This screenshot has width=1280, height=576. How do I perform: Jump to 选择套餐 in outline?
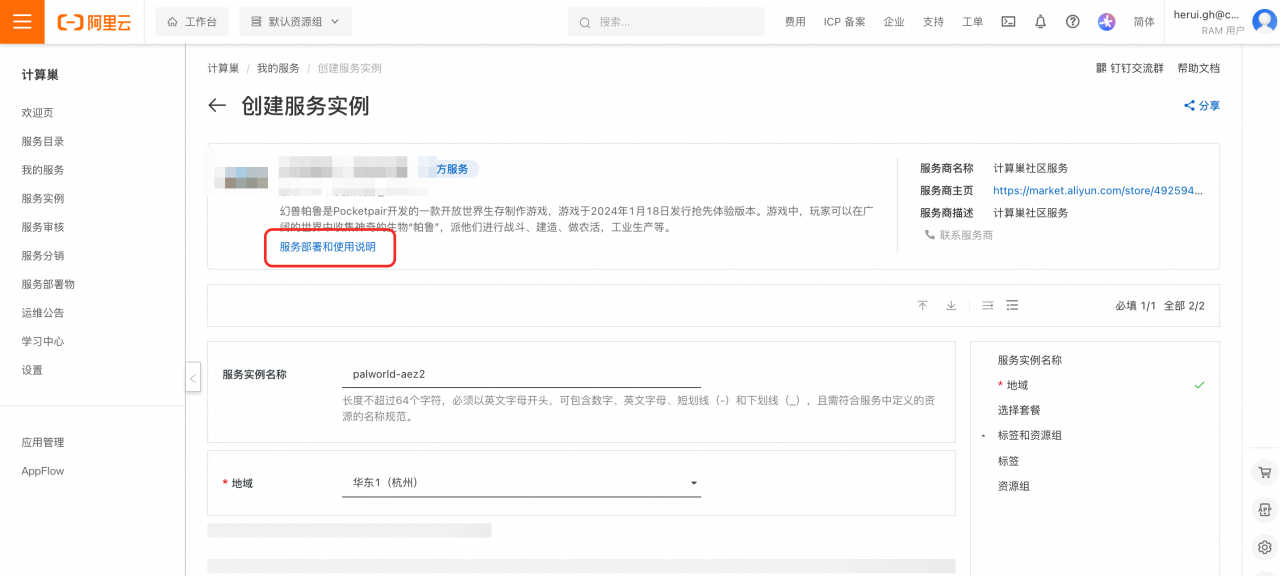1019,410
